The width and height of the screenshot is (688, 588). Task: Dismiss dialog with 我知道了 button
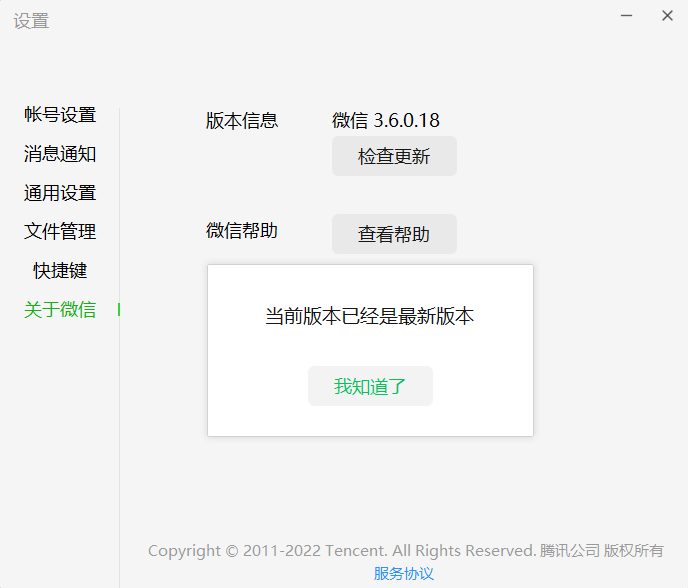point(370,386)
